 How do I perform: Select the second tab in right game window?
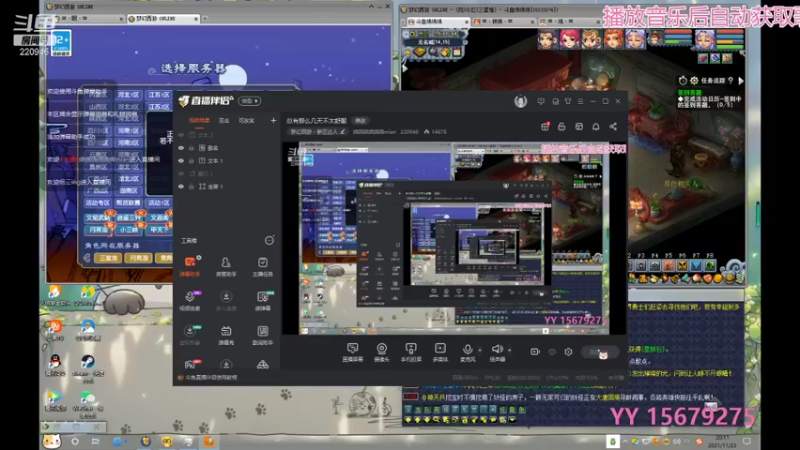(503, 21)
